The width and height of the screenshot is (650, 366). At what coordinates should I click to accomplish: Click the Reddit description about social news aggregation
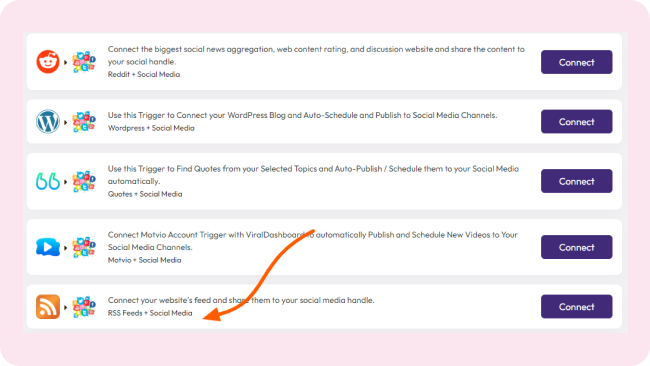[316, 55]
